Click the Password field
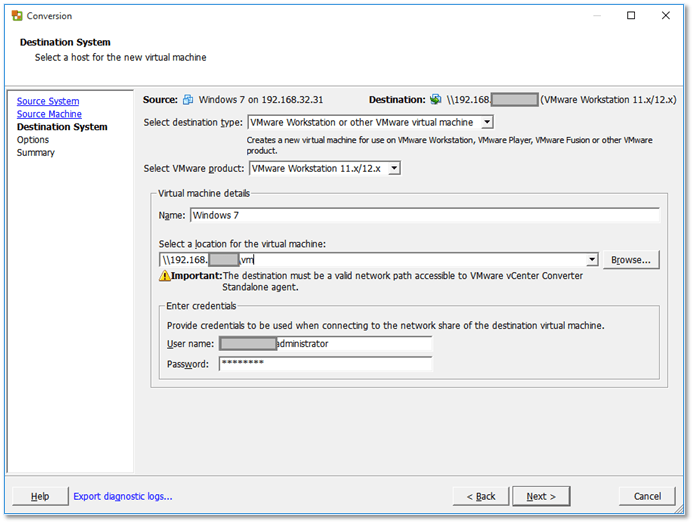Image resolution: width=694 pixels, height=524 pixels. tap(325, 364)
